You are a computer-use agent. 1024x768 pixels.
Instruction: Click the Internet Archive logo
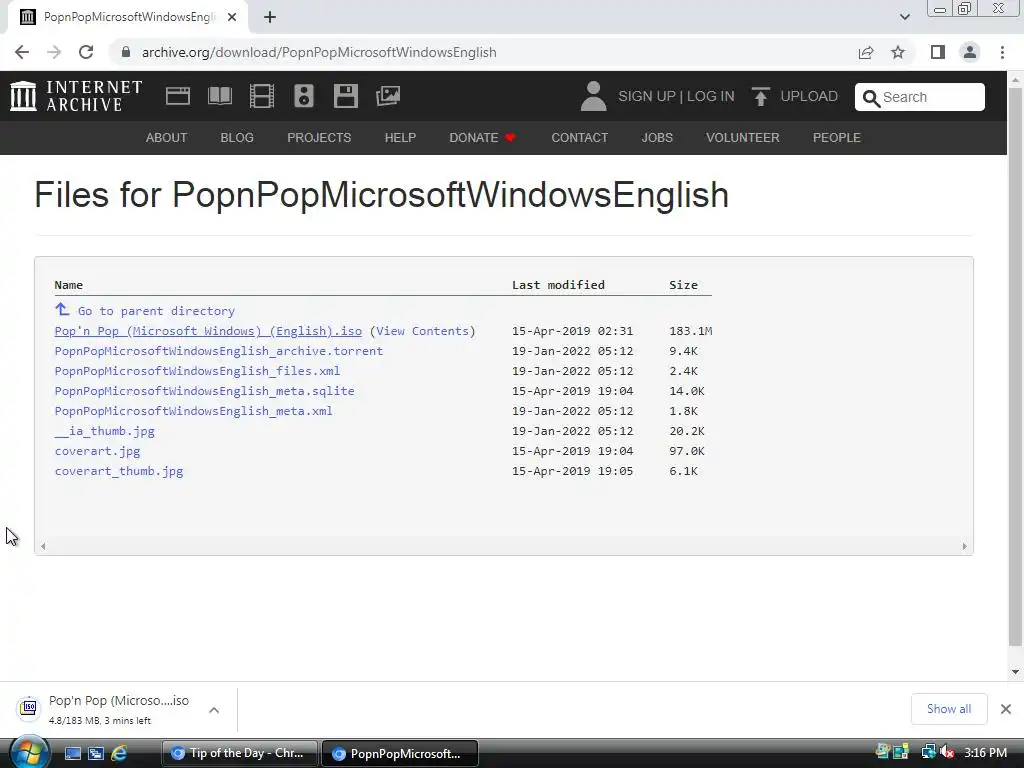(76, 96)
